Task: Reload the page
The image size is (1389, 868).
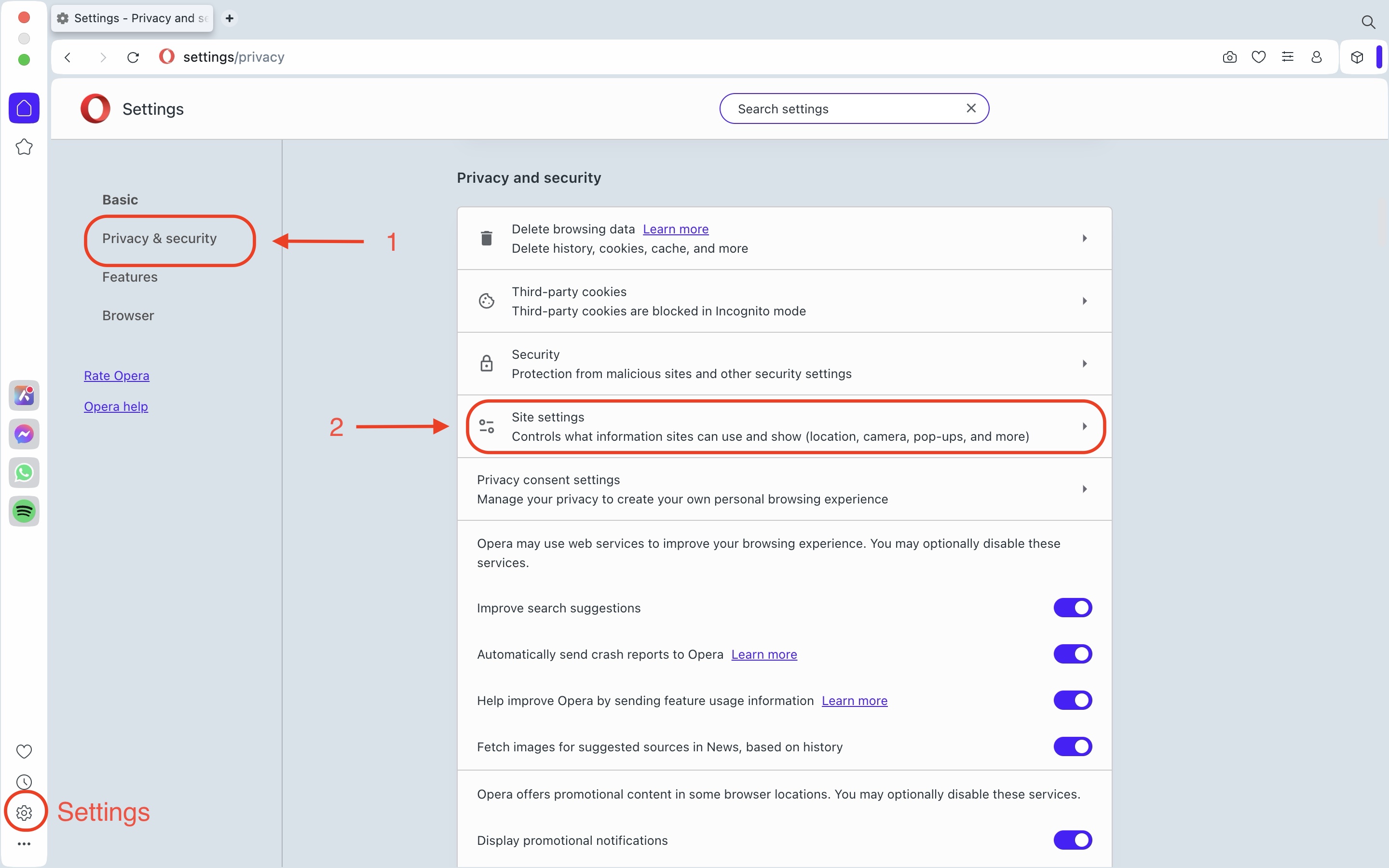Action: point(133,57)
